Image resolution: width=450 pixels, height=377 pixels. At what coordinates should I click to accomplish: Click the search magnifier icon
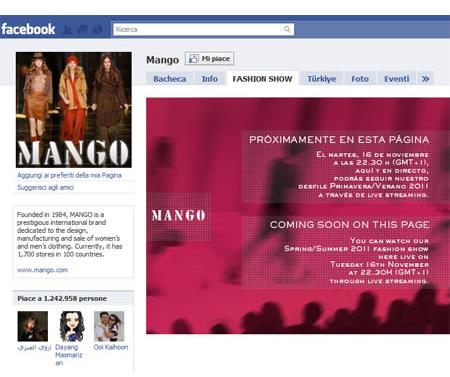tap(287, 29)
